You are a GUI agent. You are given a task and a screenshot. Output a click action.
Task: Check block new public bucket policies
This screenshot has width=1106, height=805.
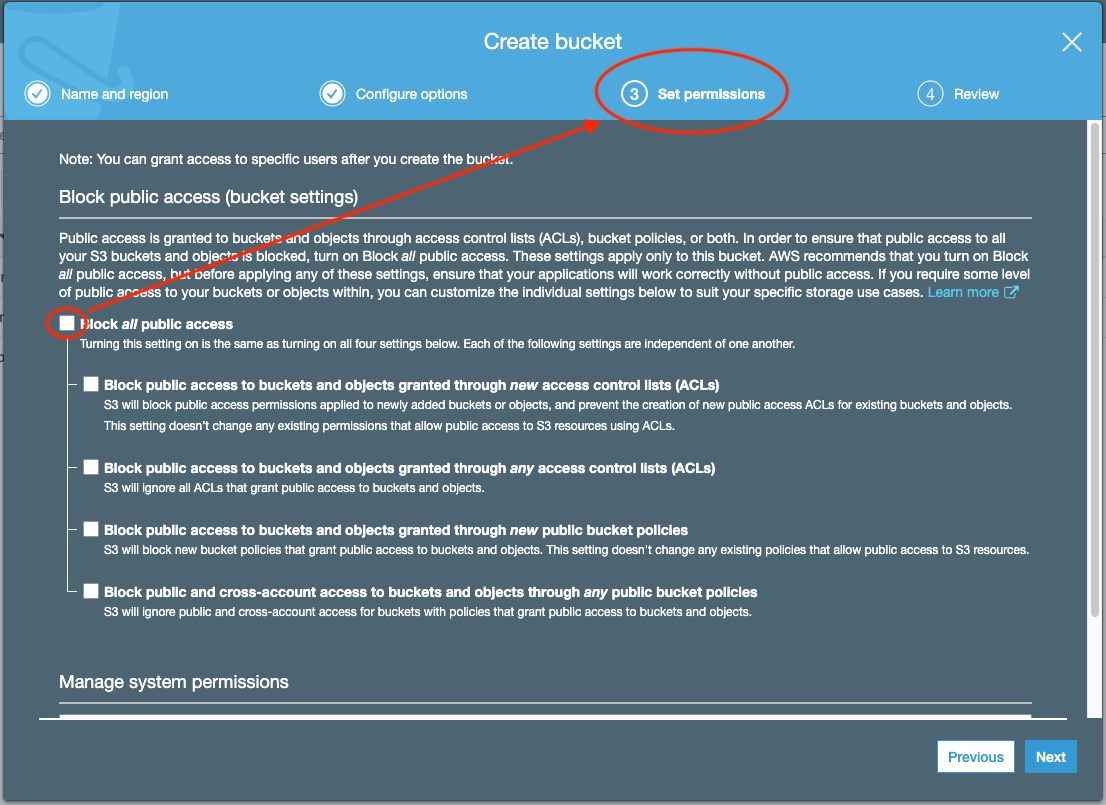(x=91, y=529)
